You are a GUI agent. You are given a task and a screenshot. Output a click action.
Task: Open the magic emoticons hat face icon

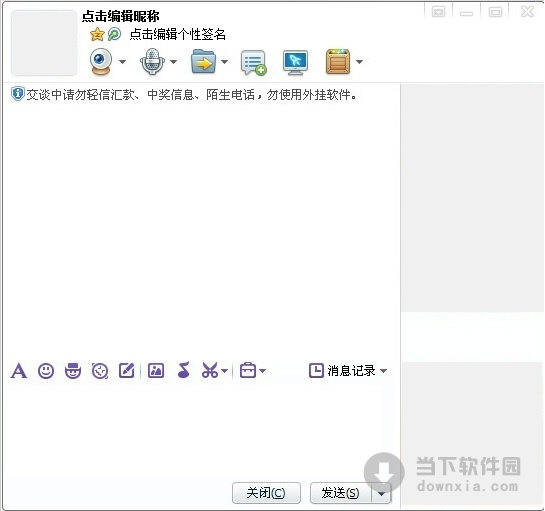tap(73, 371)
